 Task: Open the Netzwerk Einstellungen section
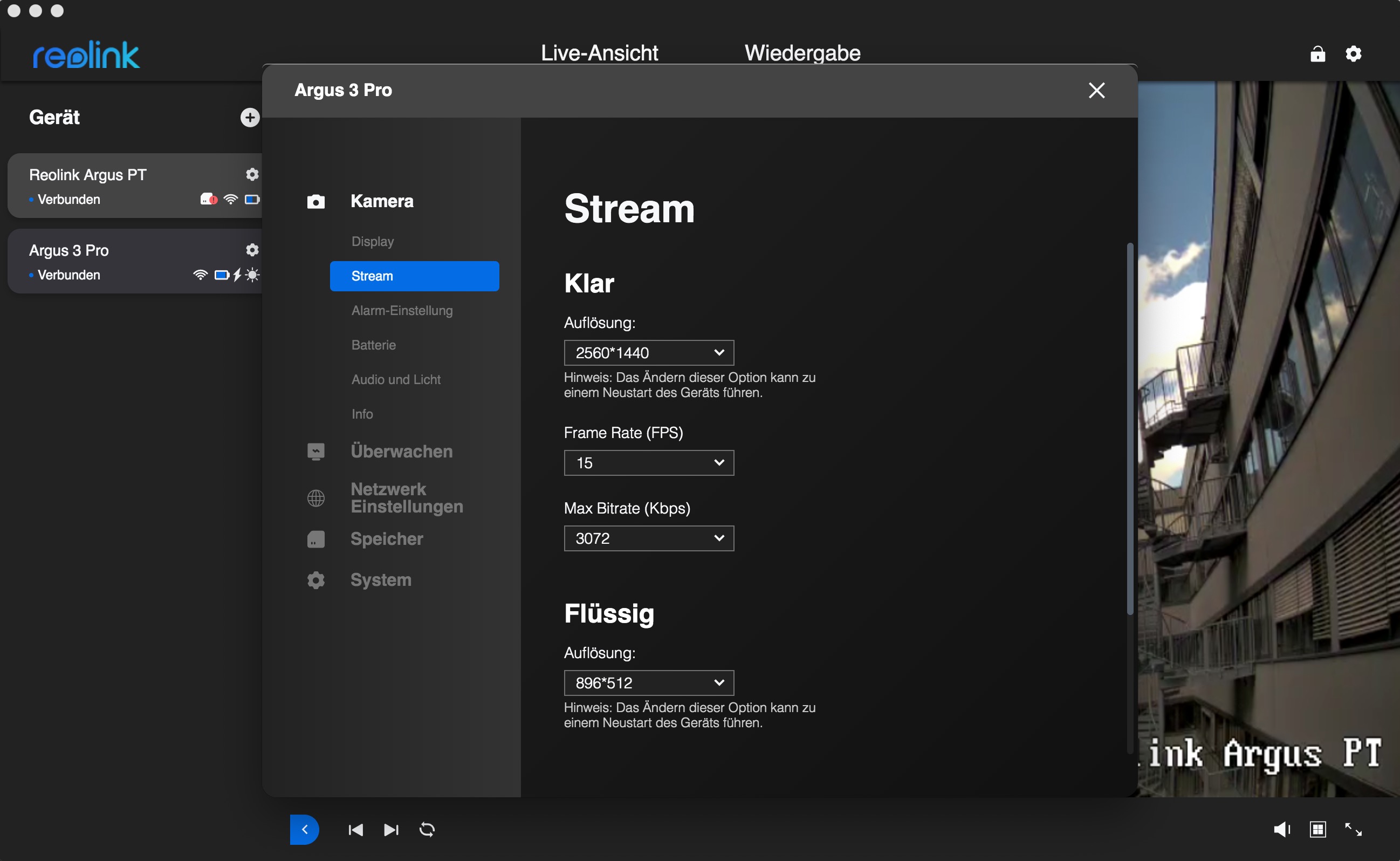coord(406,498)
